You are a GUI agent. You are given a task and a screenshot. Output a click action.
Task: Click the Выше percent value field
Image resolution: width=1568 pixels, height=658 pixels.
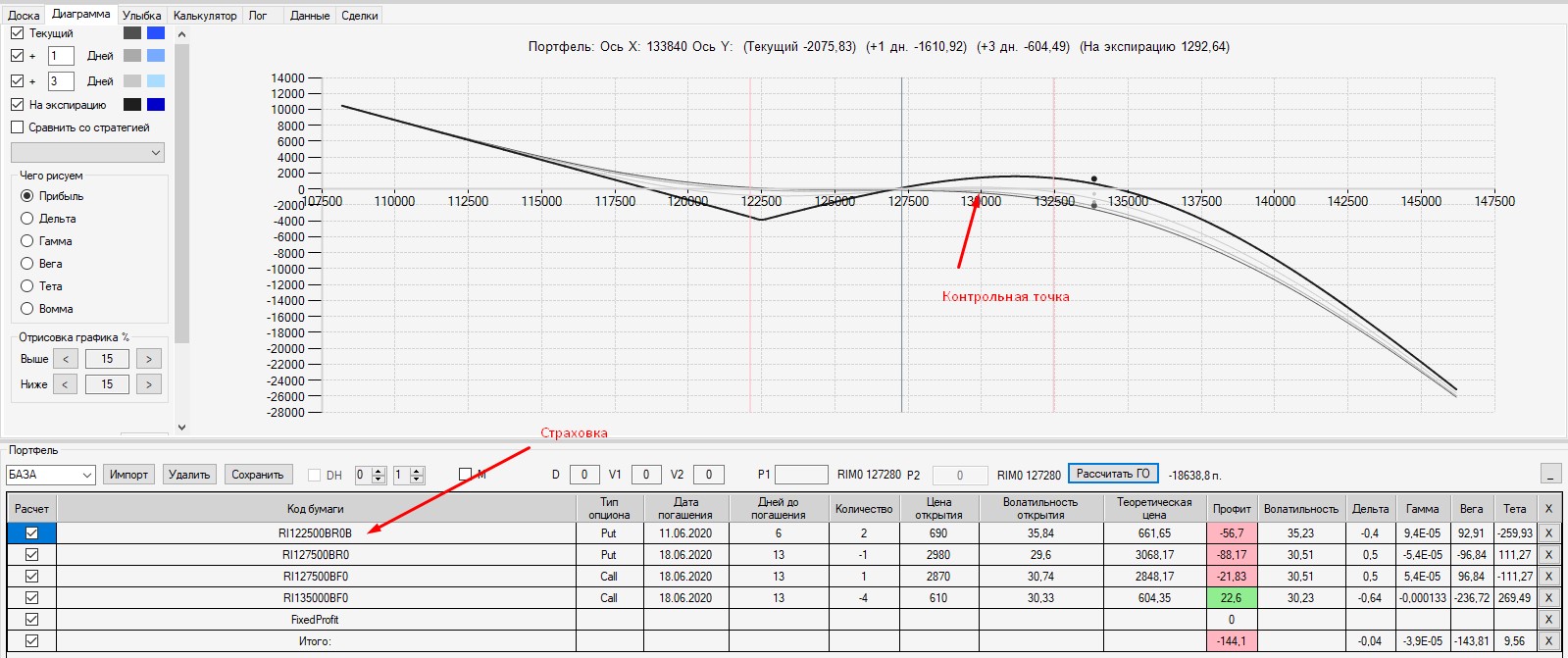(107, 359)
